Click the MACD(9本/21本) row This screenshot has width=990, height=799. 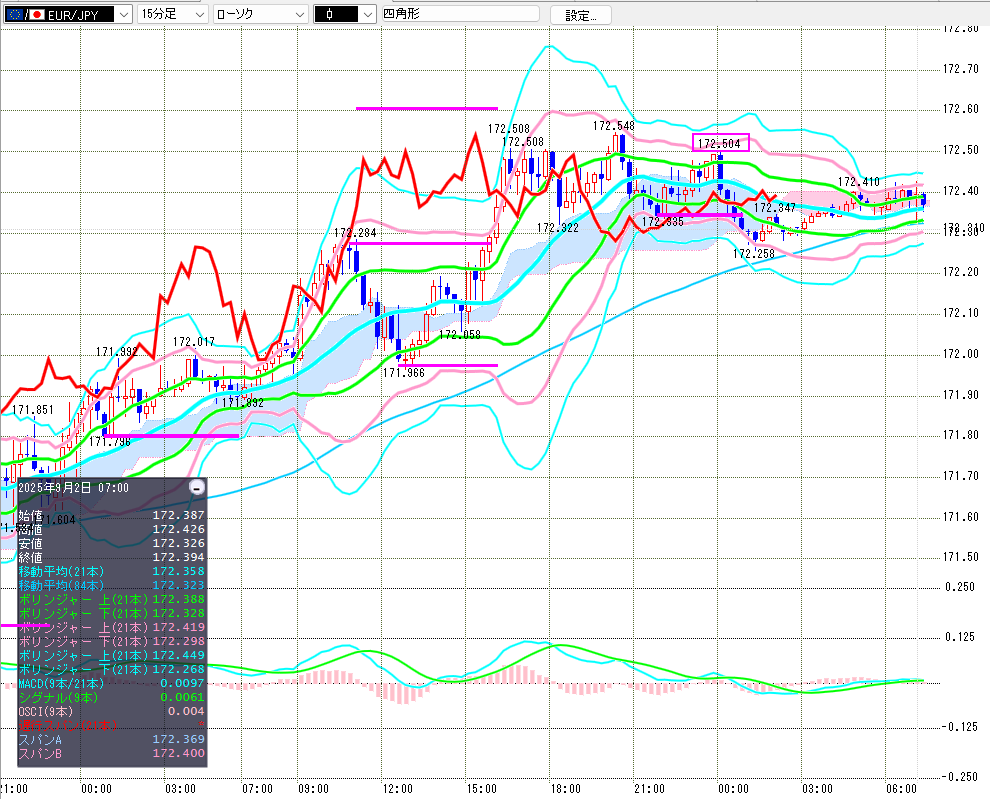pyautogui.click(x=111, y=683)
